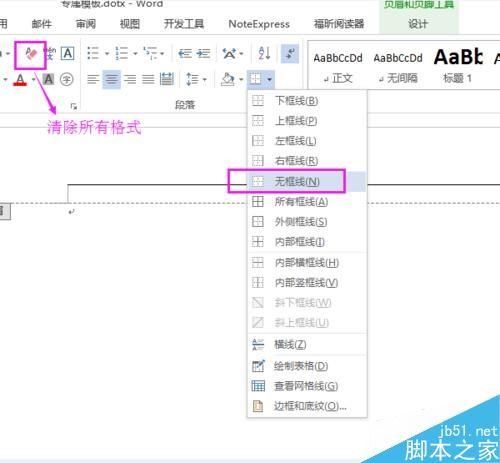Collapse the borders dropdown arrow
This screenshot has height=463, width=500.
[269, 79]
